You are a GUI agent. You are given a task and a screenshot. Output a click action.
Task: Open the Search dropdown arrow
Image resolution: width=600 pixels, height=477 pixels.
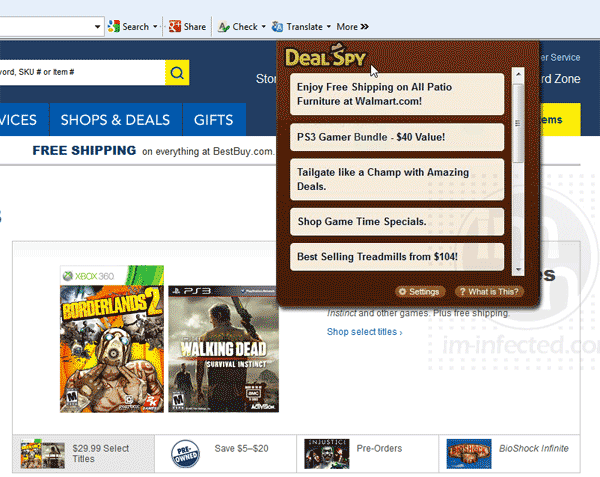(x=156, y=27)
